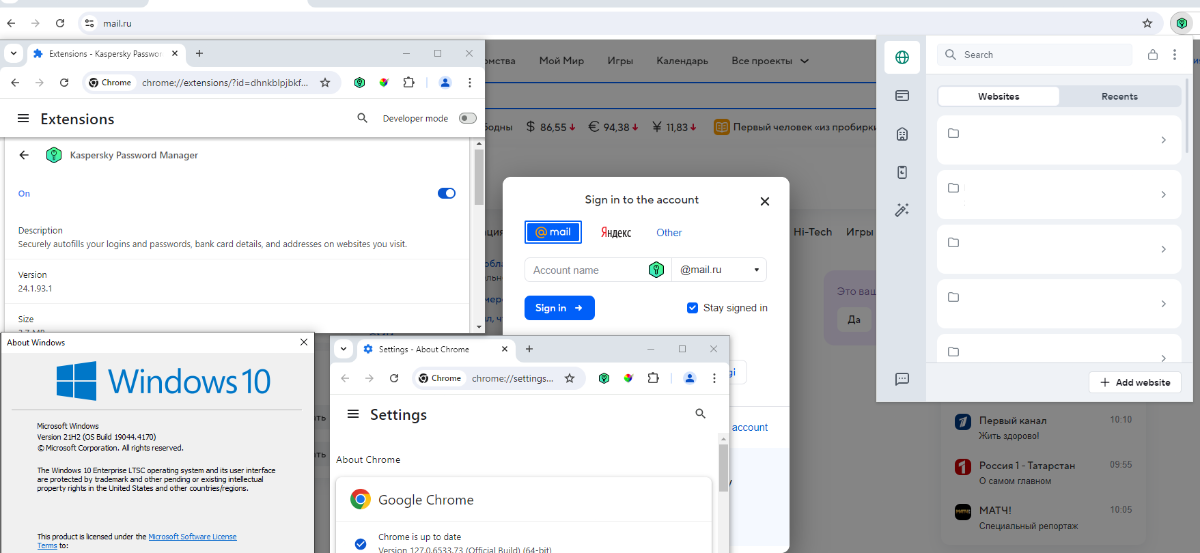This screenshot has width=1200, height=553.
Task: Open the password generator wand icon
Action: coord(902,210)
